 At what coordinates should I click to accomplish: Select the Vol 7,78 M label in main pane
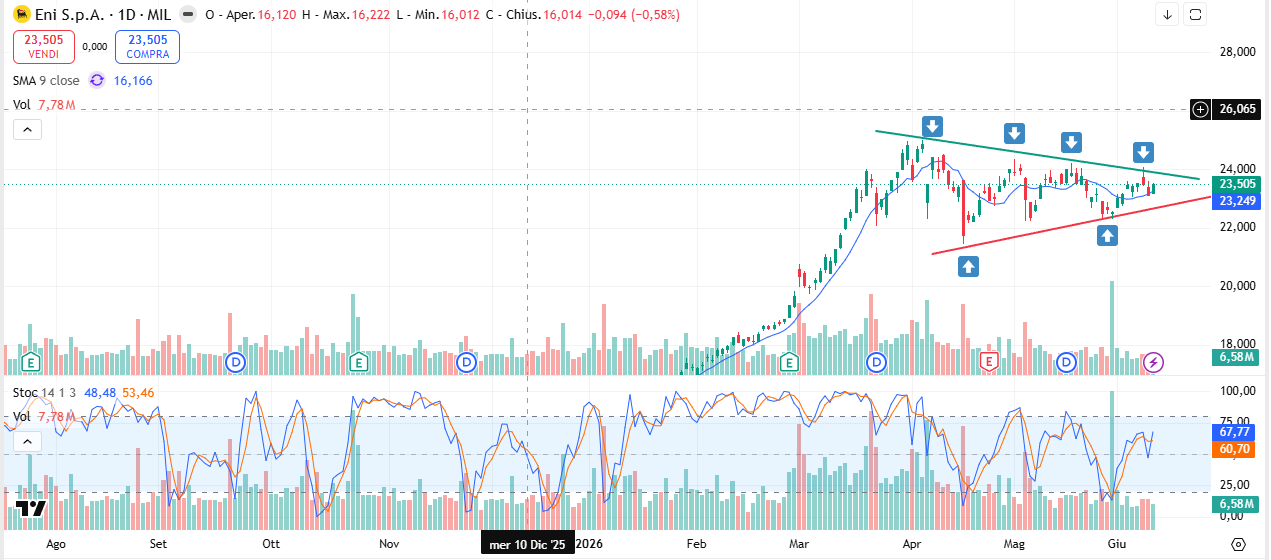coord(43,104)
